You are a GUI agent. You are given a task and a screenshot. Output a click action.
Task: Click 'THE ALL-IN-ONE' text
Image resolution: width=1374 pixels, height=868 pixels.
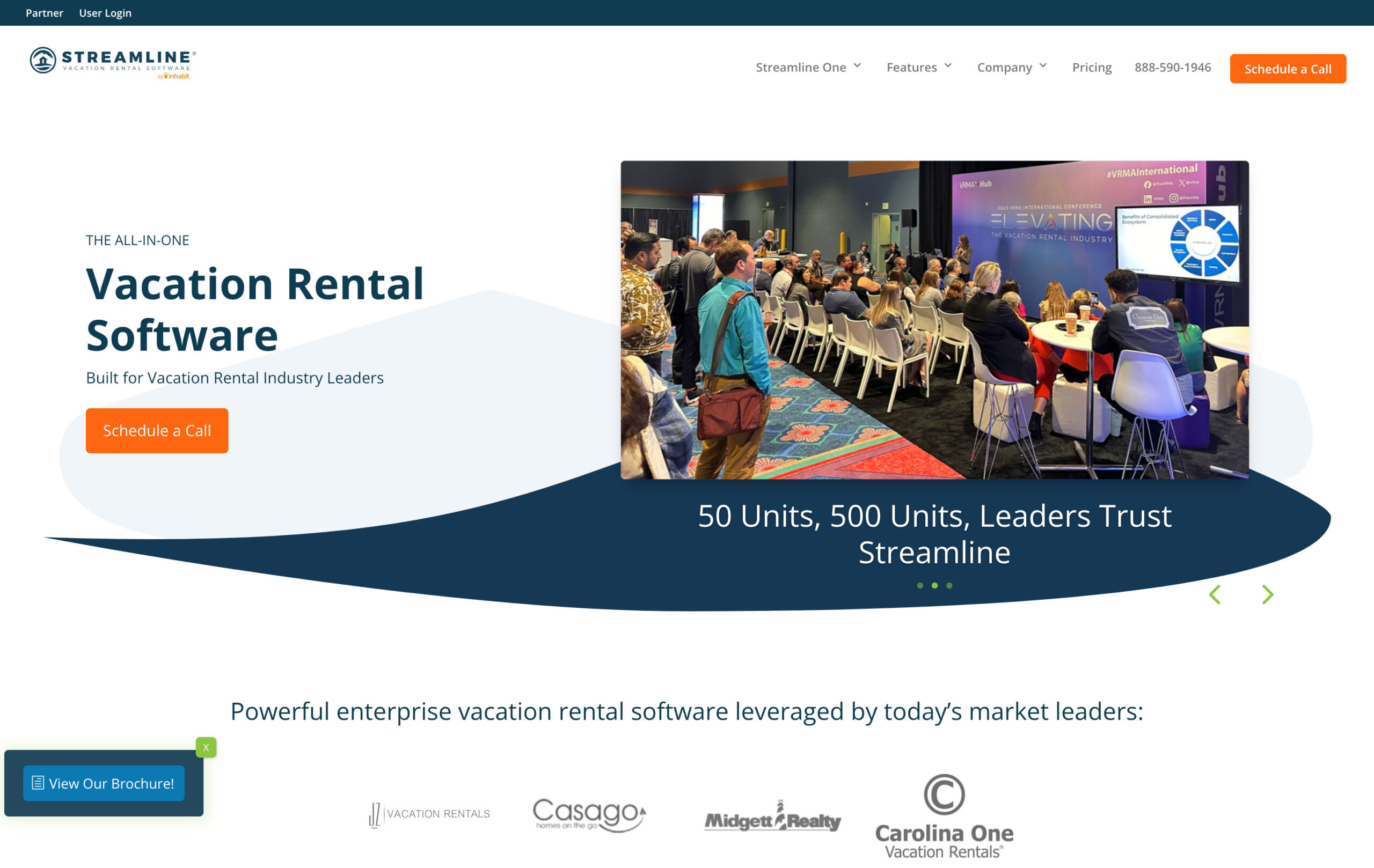pos(137,240)
